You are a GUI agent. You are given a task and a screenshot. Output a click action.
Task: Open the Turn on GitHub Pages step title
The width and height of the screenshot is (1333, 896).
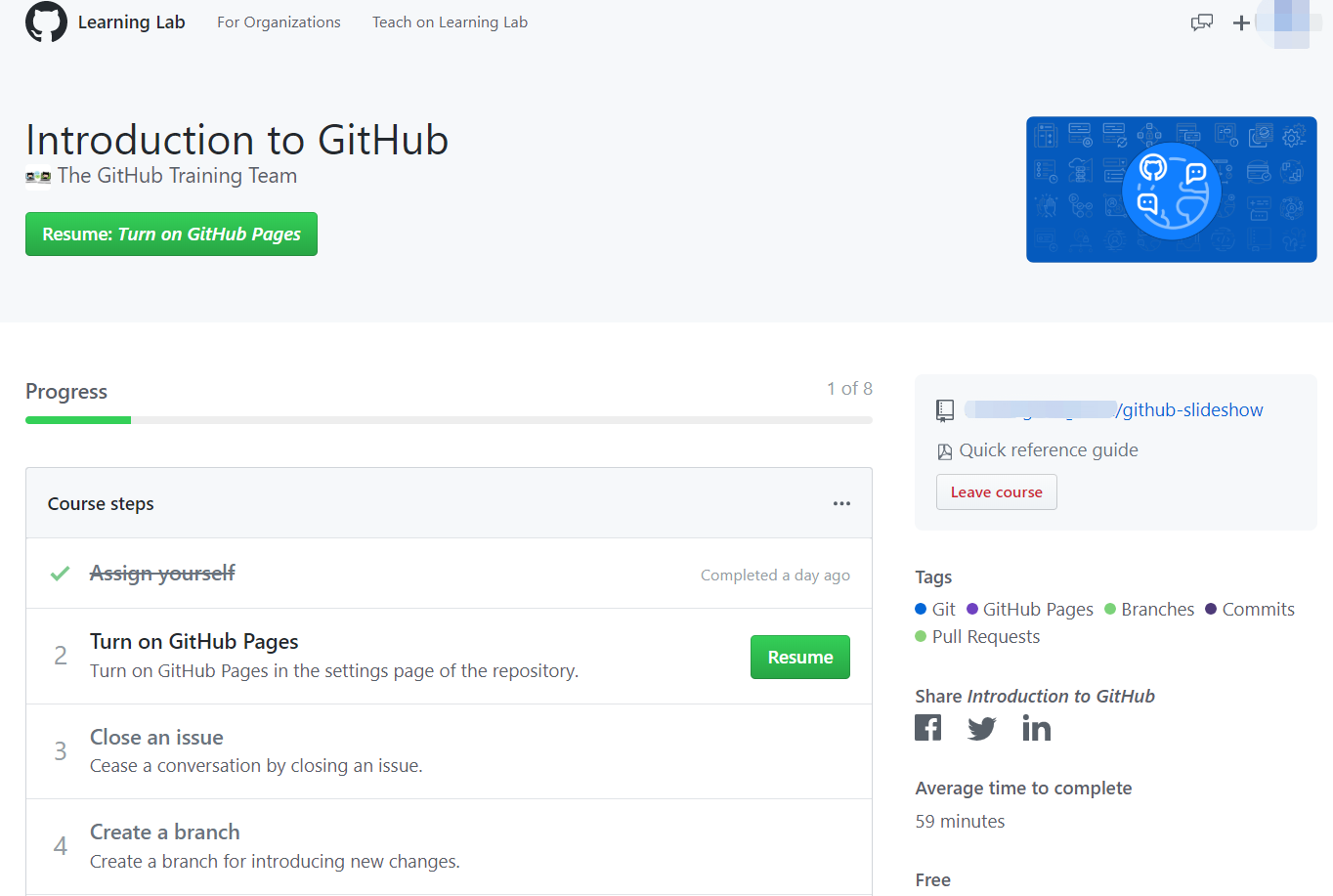194,642
